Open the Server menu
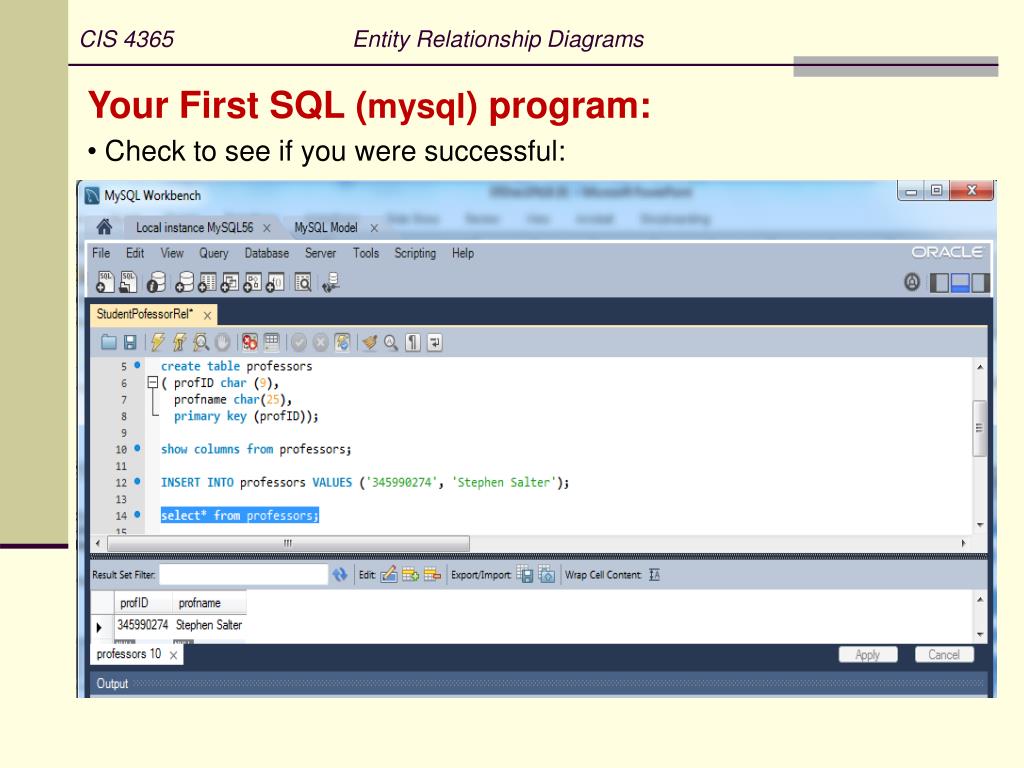1024x768 pixels. click(x=320, y=253)
